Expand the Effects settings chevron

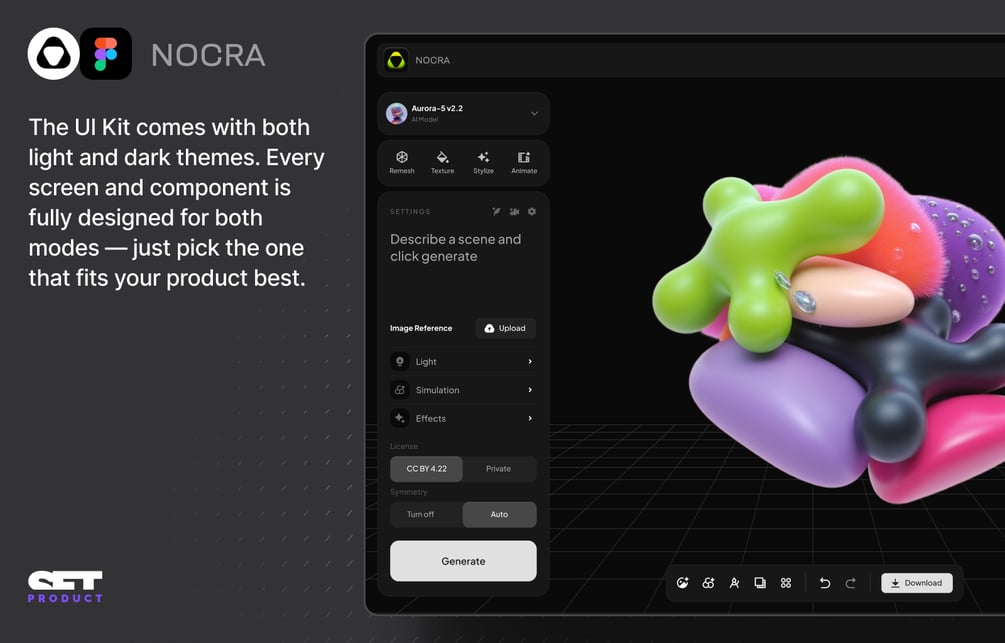(x=530, y=418)
